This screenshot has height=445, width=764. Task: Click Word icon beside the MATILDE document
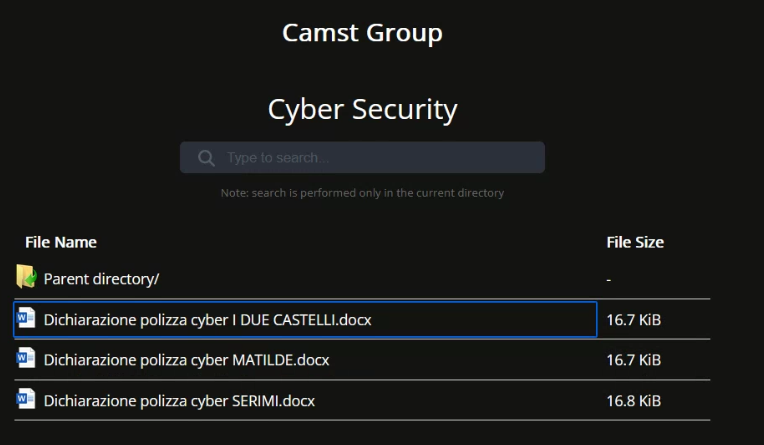pos(26,359)
